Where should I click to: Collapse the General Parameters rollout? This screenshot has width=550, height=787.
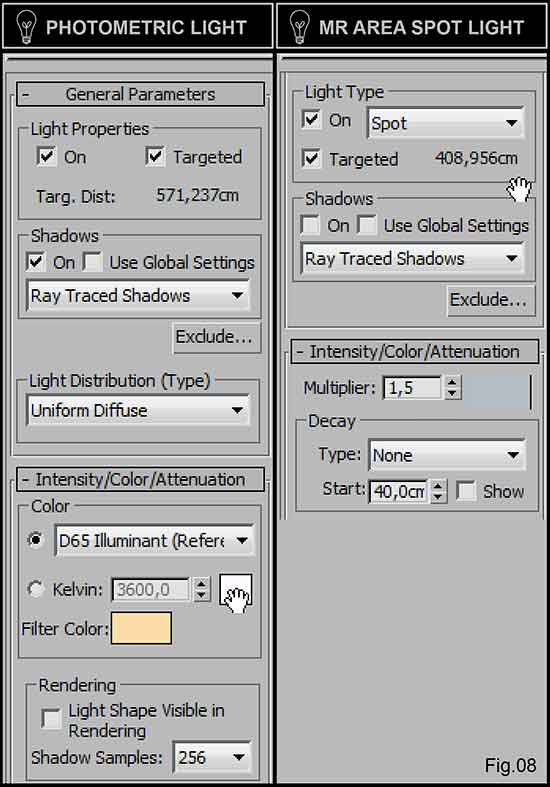click(140, 94)
